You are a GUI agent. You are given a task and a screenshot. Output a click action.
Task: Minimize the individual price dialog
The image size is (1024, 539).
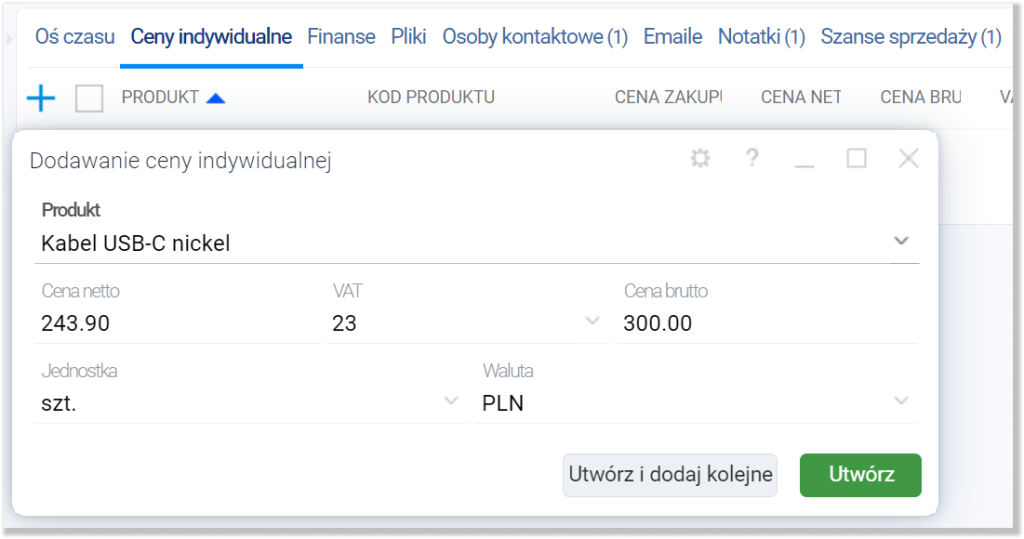(x=805, y=160)
